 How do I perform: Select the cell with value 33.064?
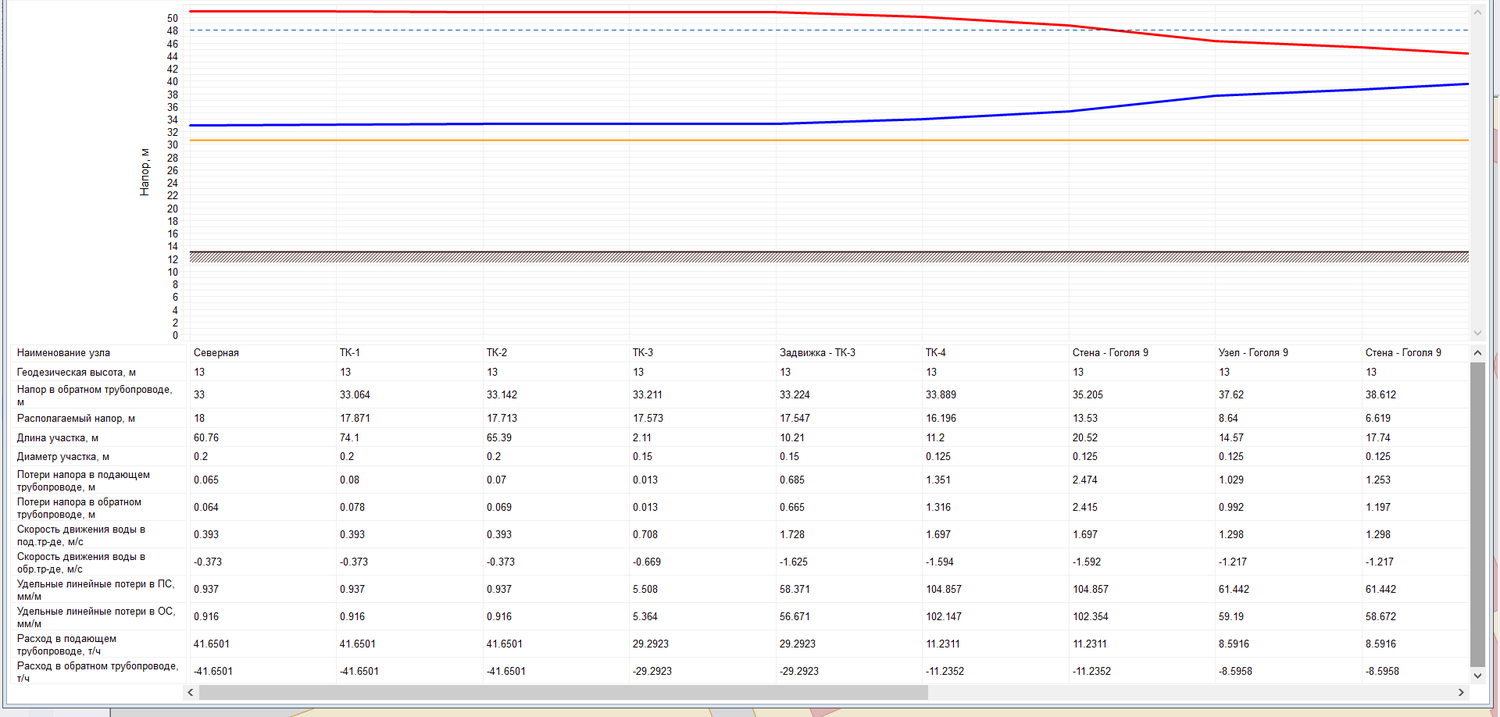coord(355,395)
